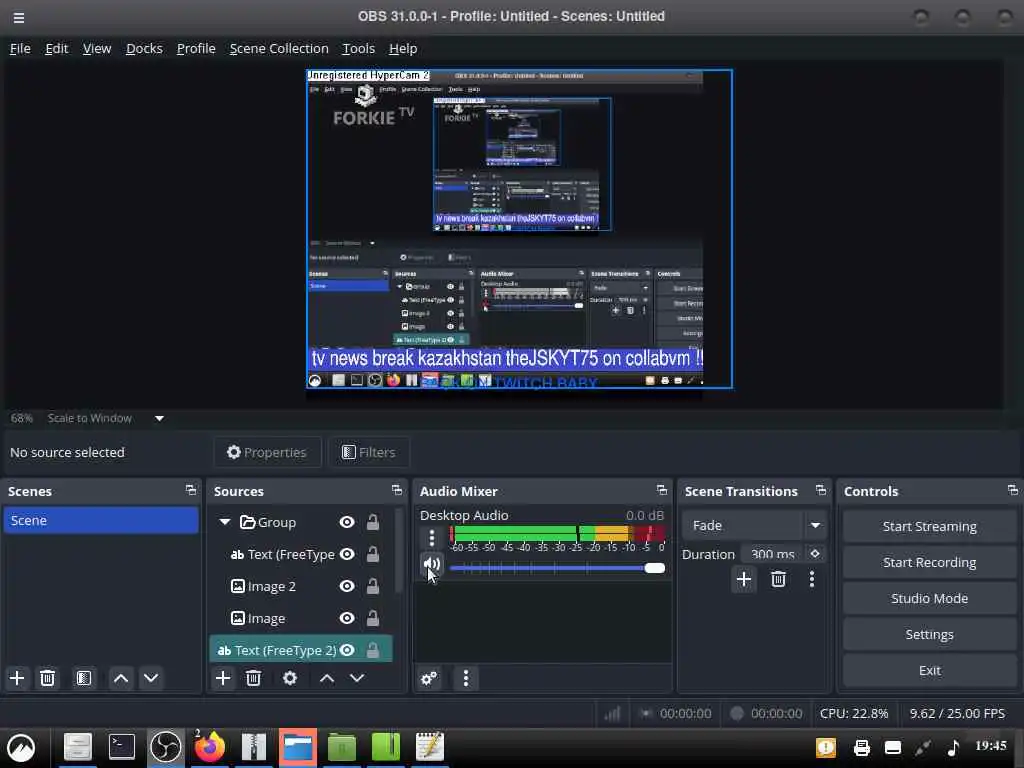The width and height of the screenshot is (1024, 768).
Task: Select the Scene item in Scenes list
Action: [101, 520]
